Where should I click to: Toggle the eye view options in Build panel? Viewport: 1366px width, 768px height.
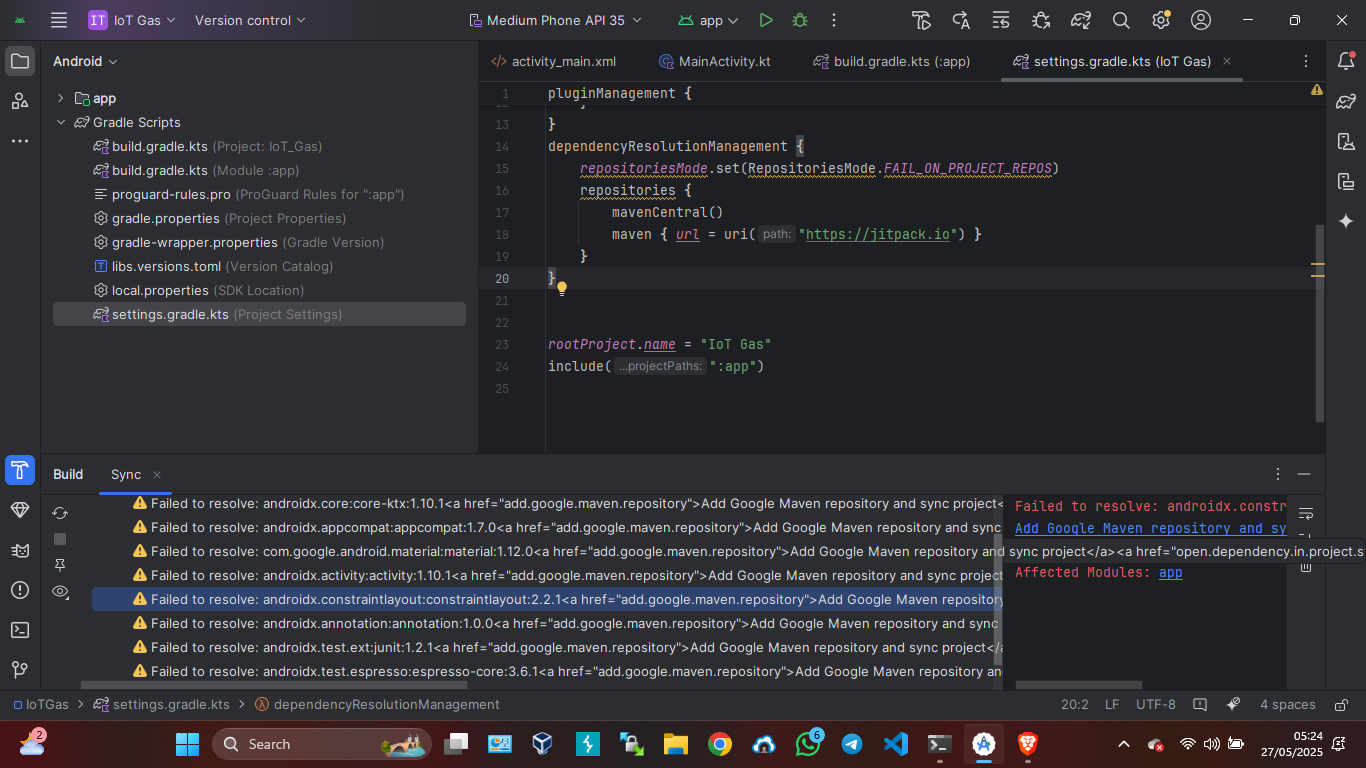(60, 591)
